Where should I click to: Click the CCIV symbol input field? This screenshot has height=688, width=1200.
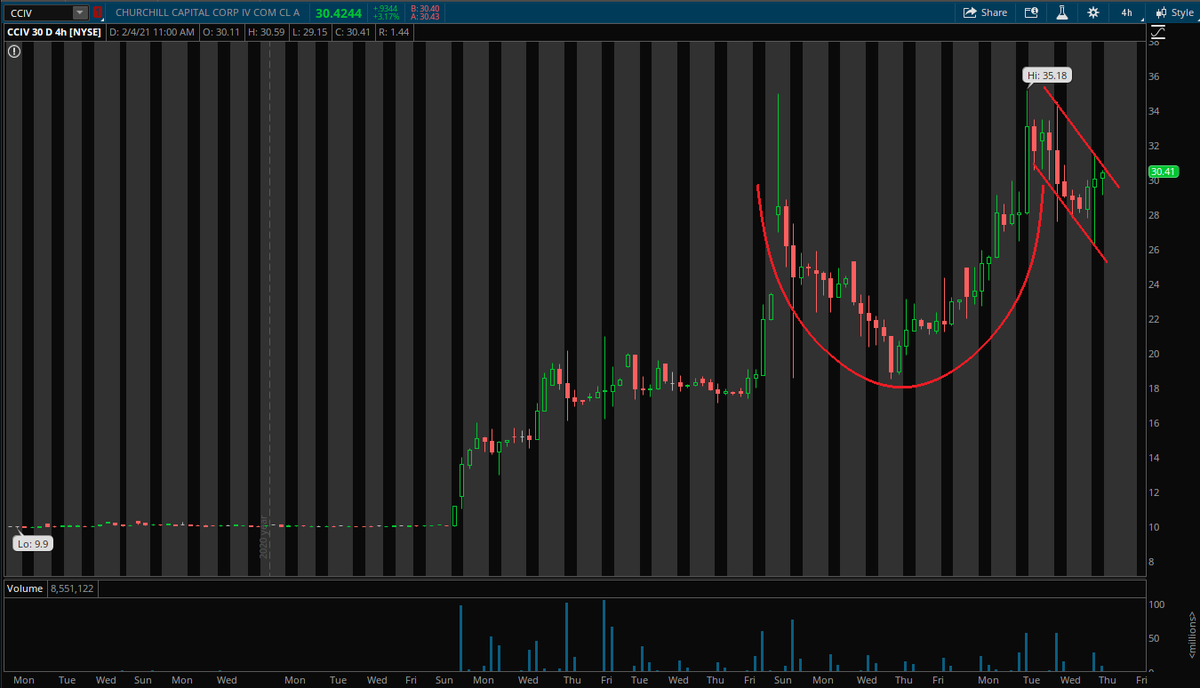[x=38, y=13]
